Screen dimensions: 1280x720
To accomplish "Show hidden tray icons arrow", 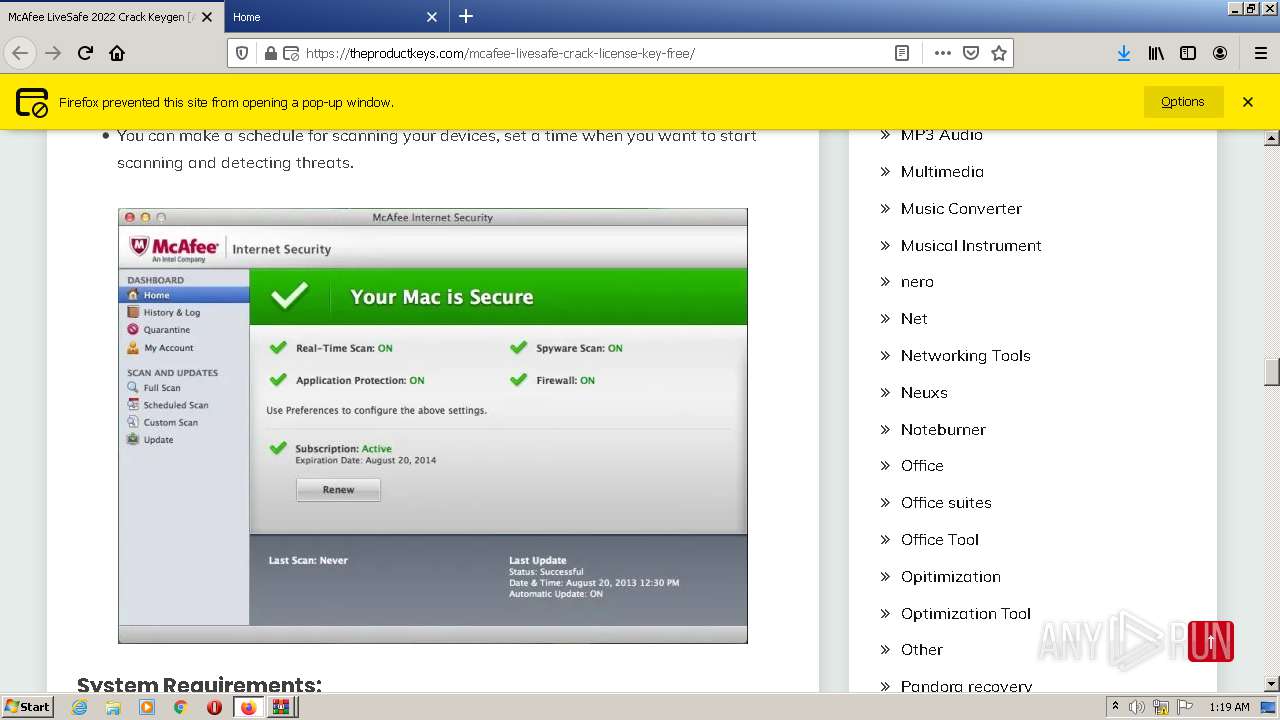I will pyautogui.click(x=1115, y=707).
